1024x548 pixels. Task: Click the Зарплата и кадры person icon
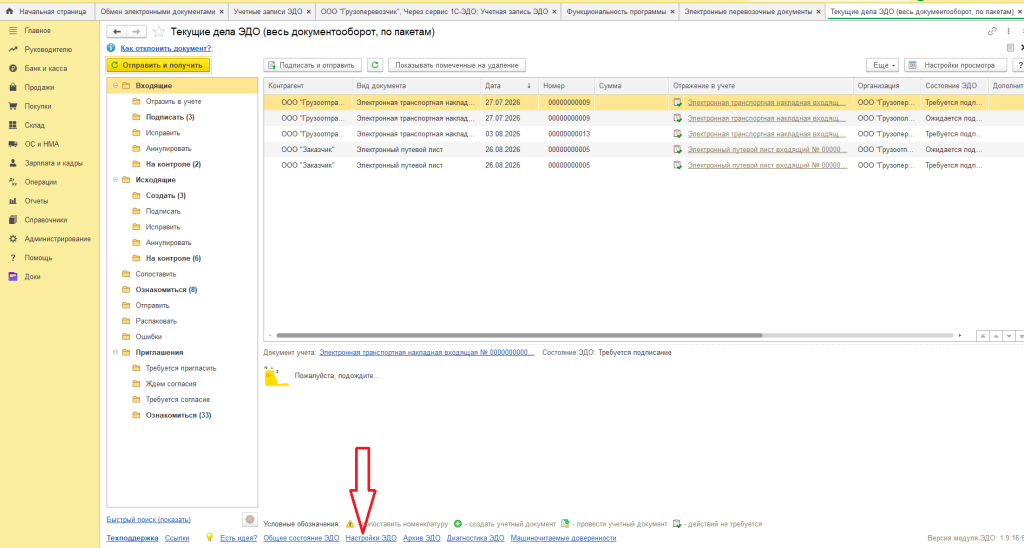[12, 163]
